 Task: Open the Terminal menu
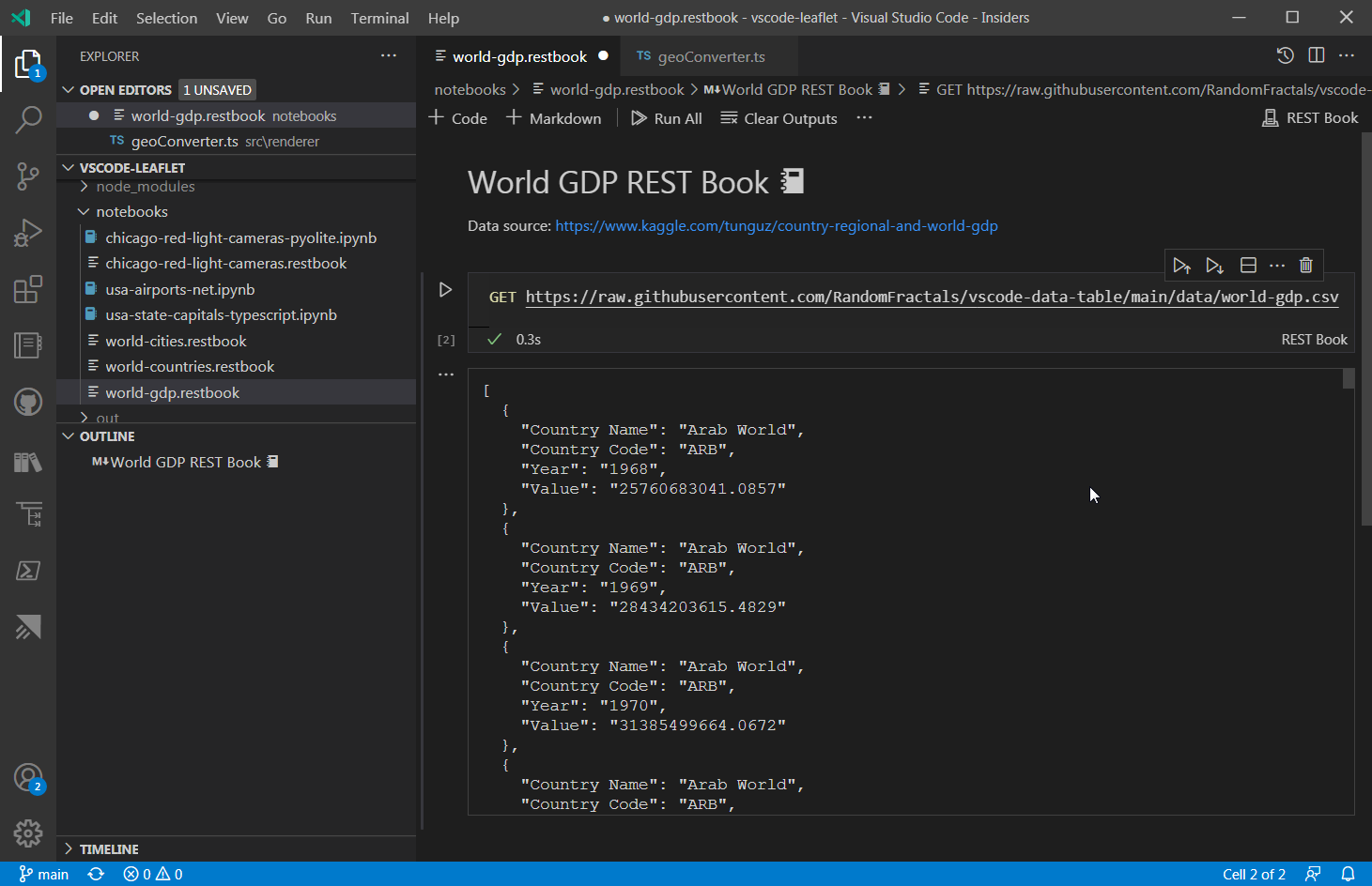(379, 18)
